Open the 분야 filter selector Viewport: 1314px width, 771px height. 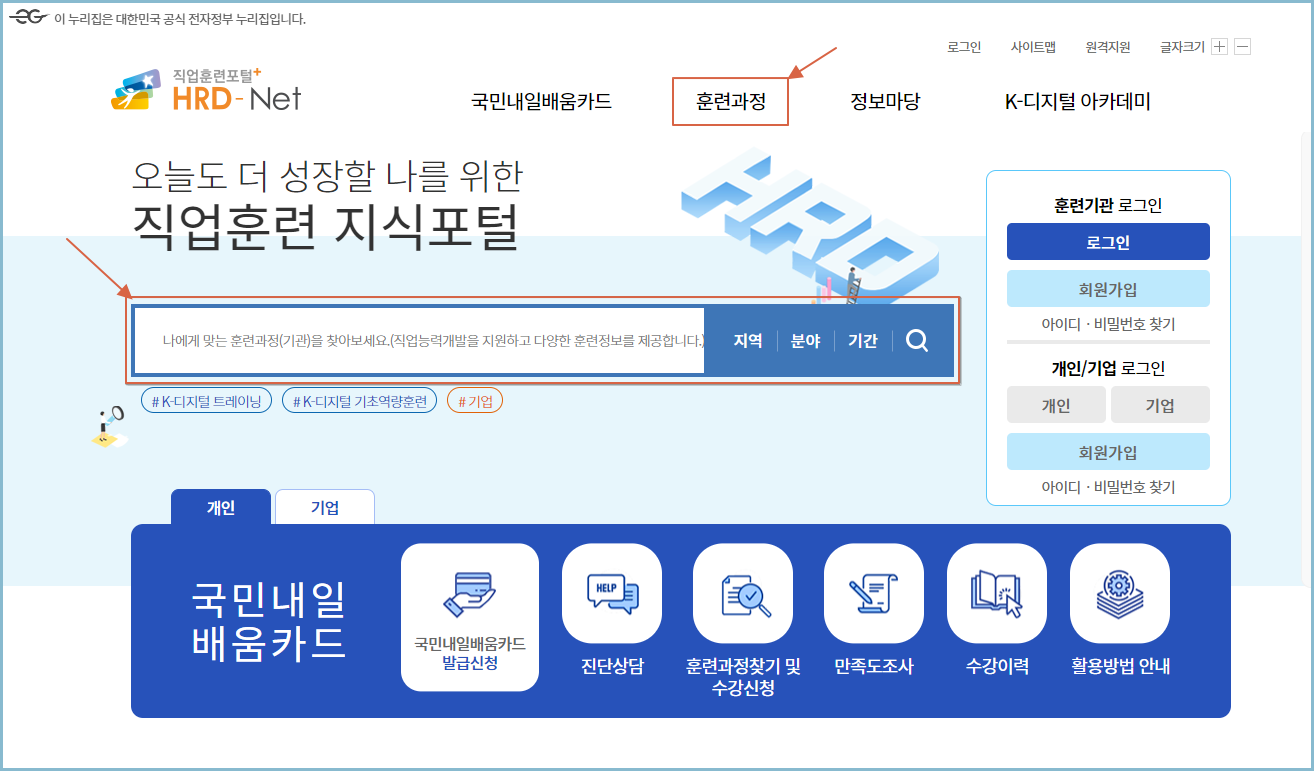click(x=805, y=340)
